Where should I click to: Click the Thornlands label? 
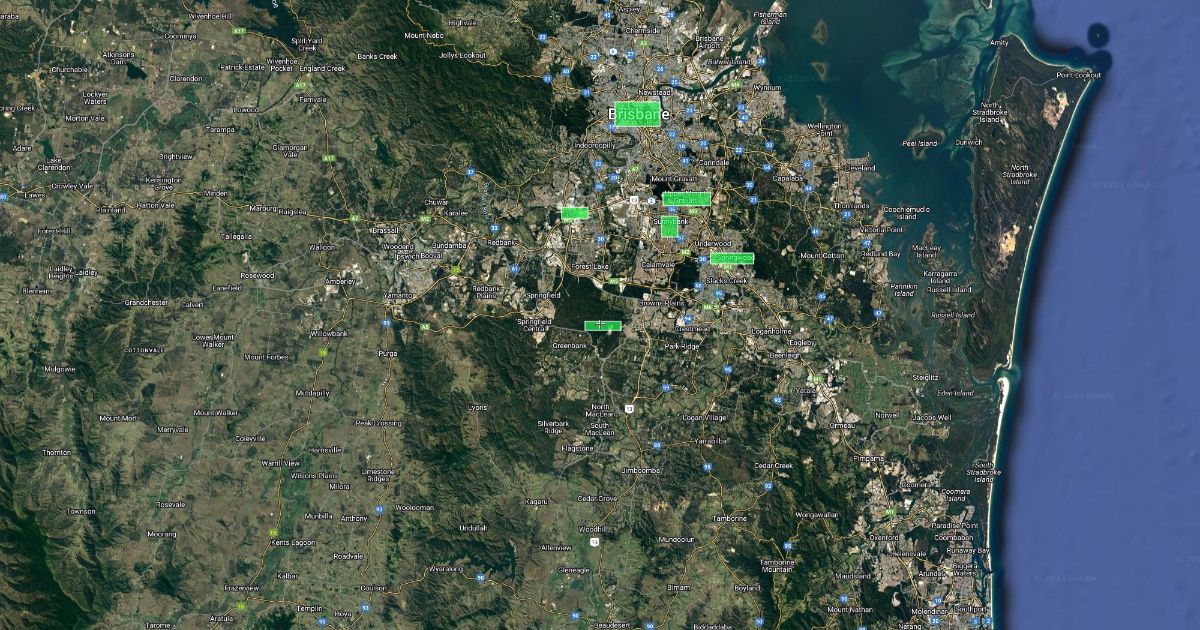851,206
